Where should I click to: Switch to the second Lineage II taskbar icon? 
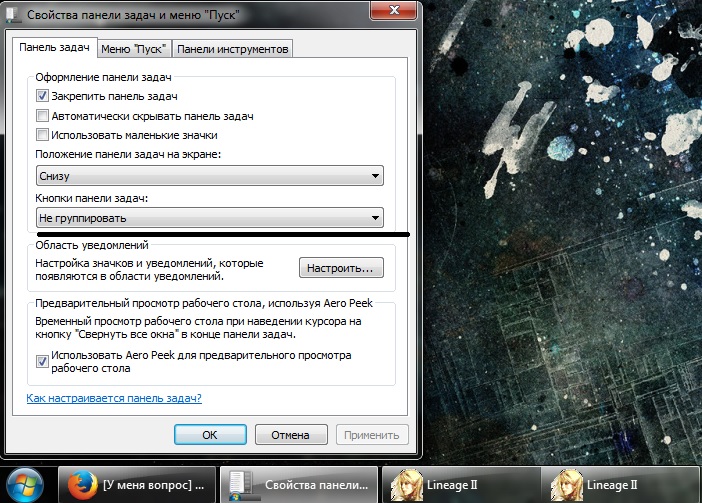pos(565,485)
